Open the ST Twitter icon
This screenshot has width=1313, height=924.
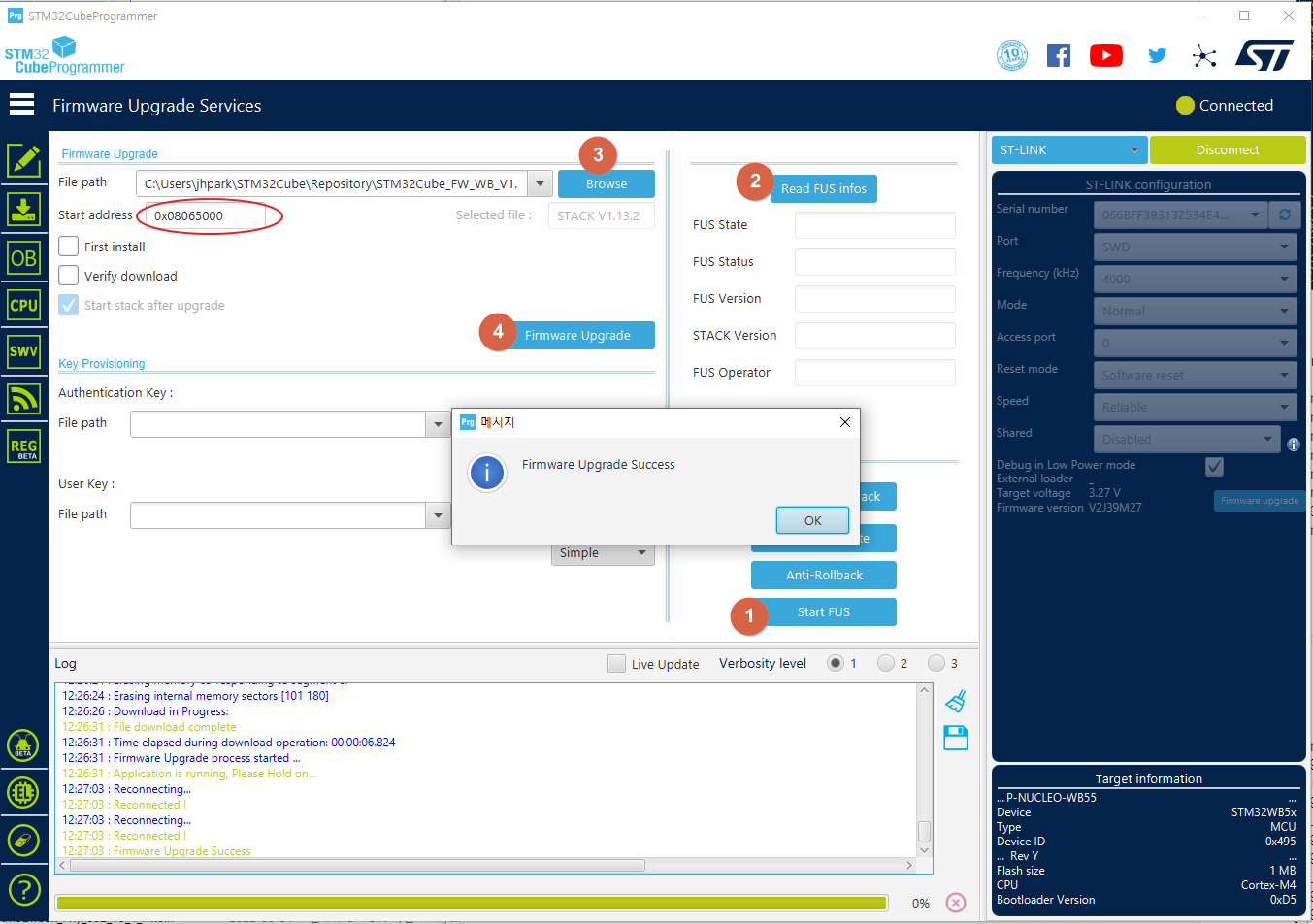pos(1157,55)
